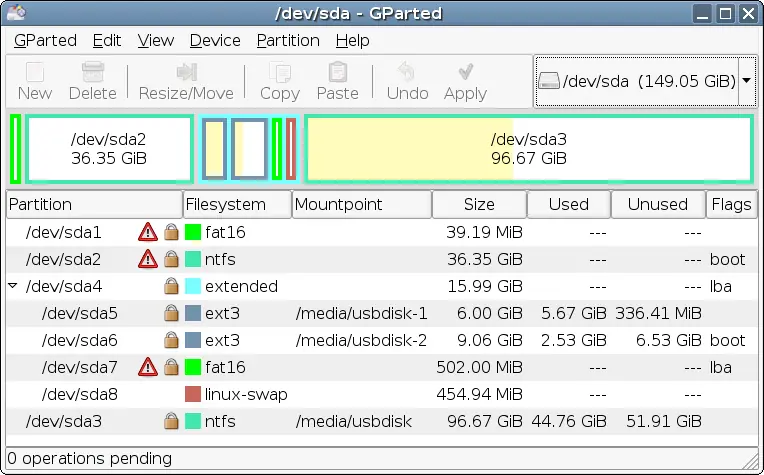Click the warning icon on /dev/sda1 row
The height and width of the screenshot is (475, 764).
(x=148, y=232)
